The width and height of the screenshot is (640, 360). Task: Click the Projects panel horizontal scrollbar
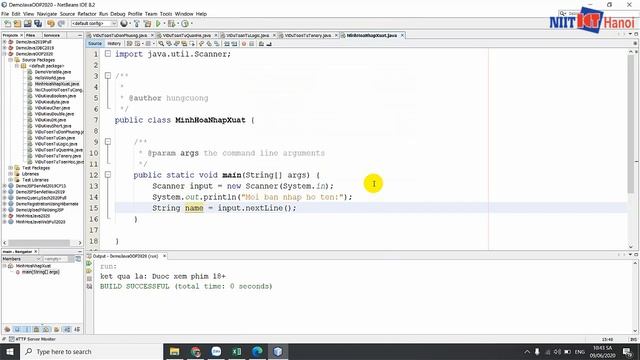(39, 243)
